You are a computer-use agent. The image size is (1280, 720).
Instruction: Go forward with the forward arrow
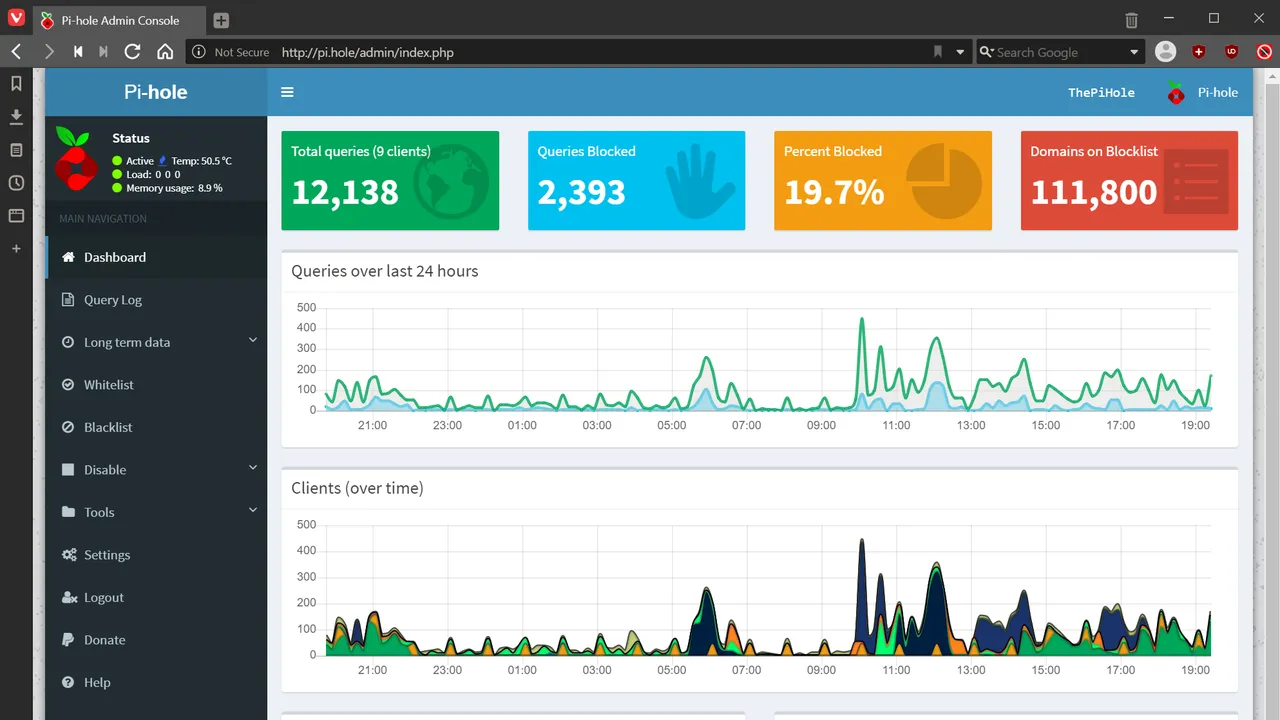point(48,52)
